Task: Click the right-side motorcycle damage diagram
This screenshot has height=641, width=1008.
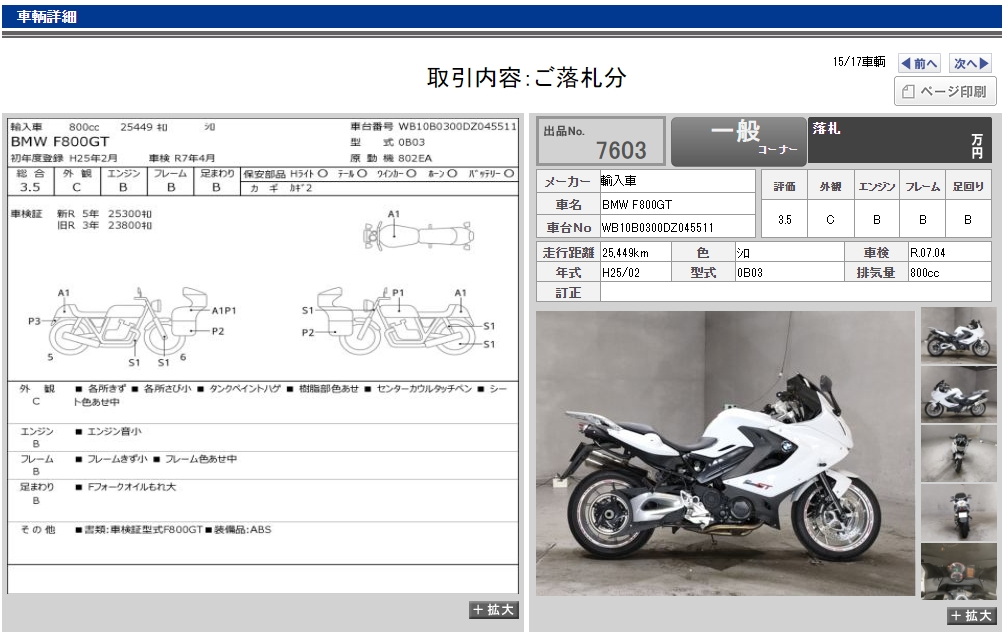Action: (400, 322)
